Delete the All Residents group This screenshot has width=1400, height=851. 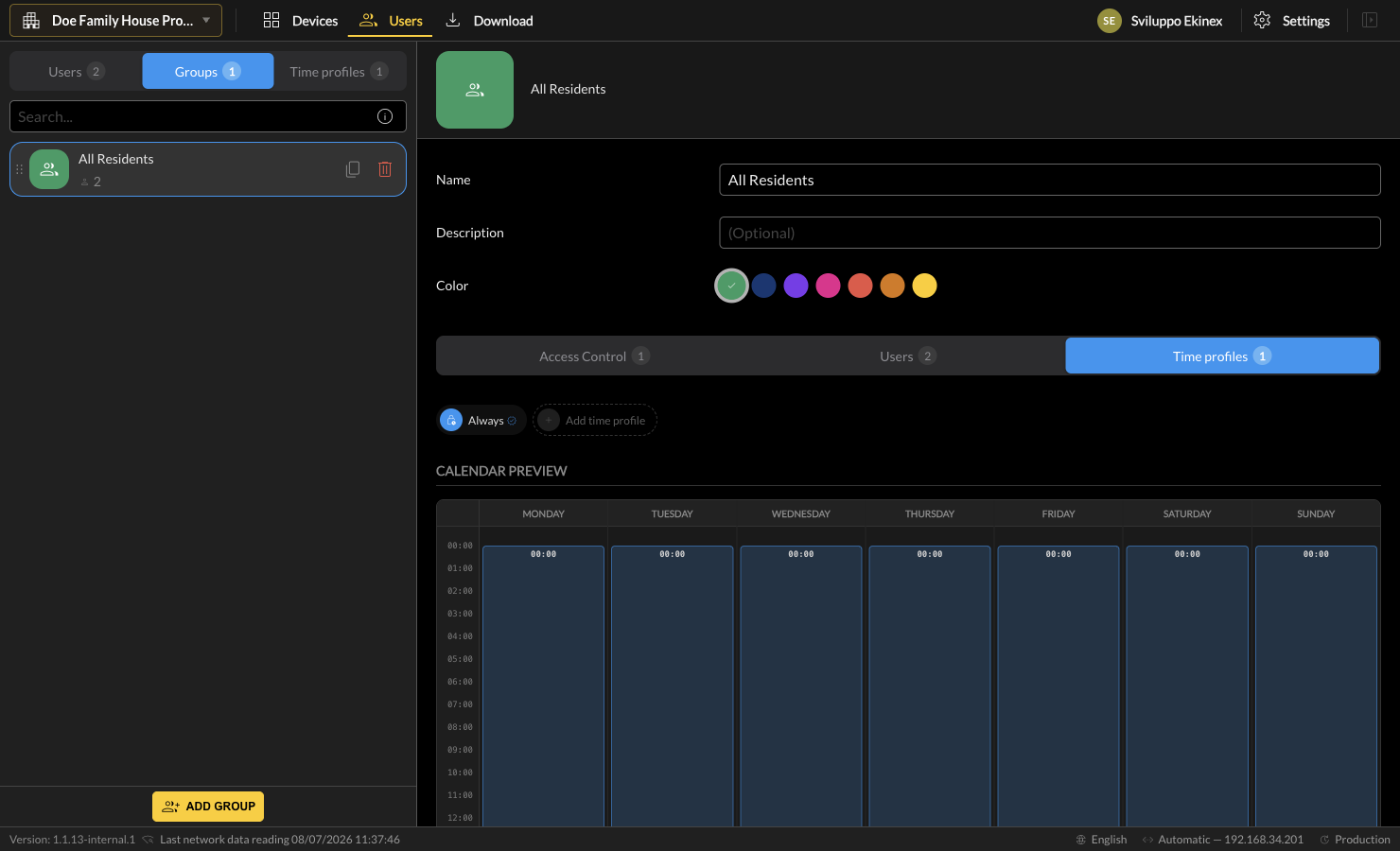pyautogui.click(x=385, y=169)
